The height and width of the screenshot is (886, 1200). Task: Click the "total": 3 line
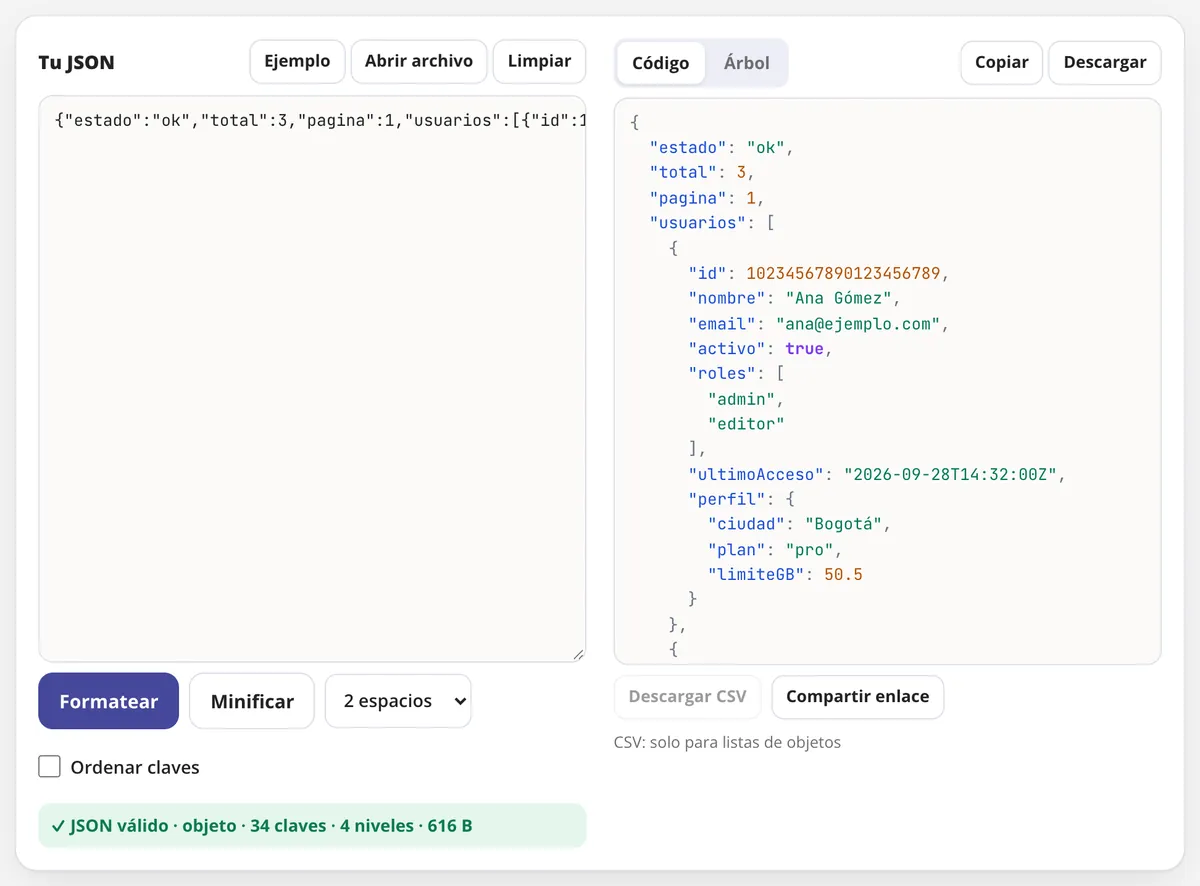(701, 173)
